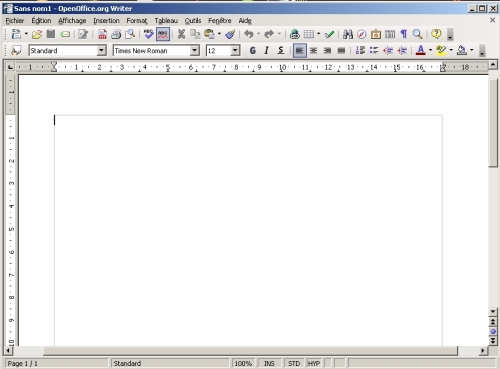Save the document with the disk icon

pyautogui.click(x=51, y=34)
